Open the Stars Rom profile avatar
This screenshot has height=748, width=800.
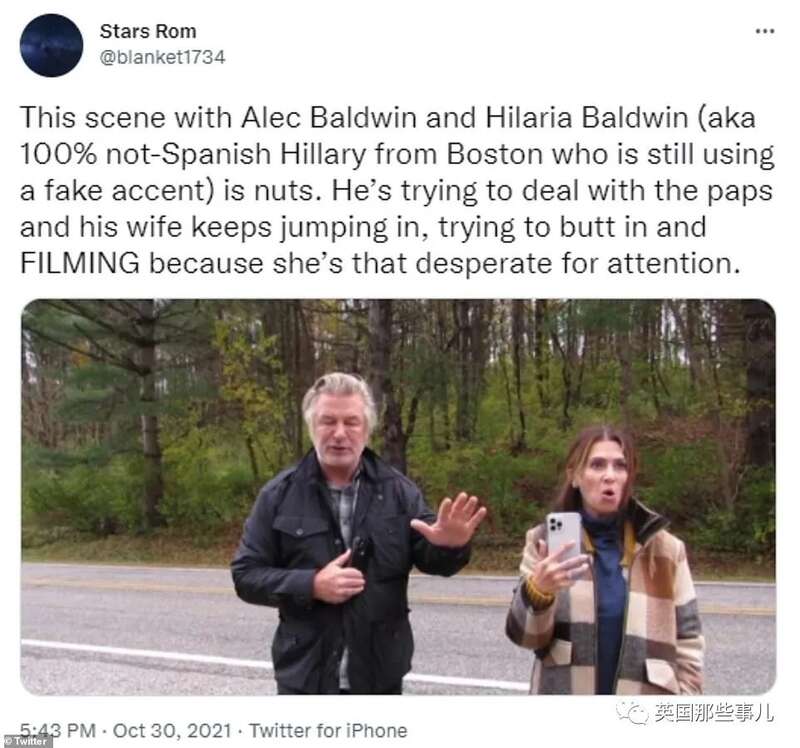coord(52,45)
